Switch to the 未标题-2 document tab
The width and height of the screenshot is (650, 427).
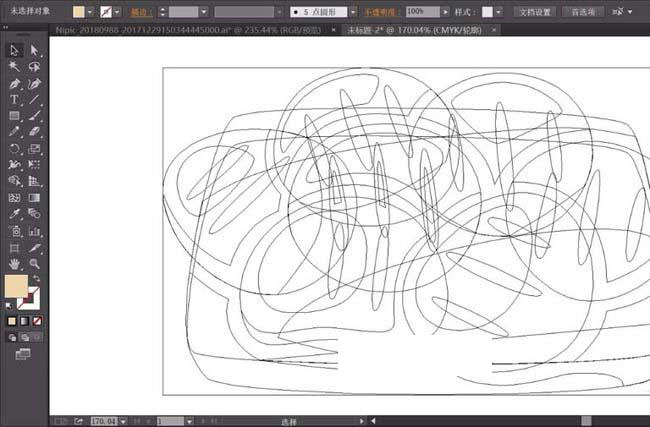pyautogui.click(x=414, y=30)
